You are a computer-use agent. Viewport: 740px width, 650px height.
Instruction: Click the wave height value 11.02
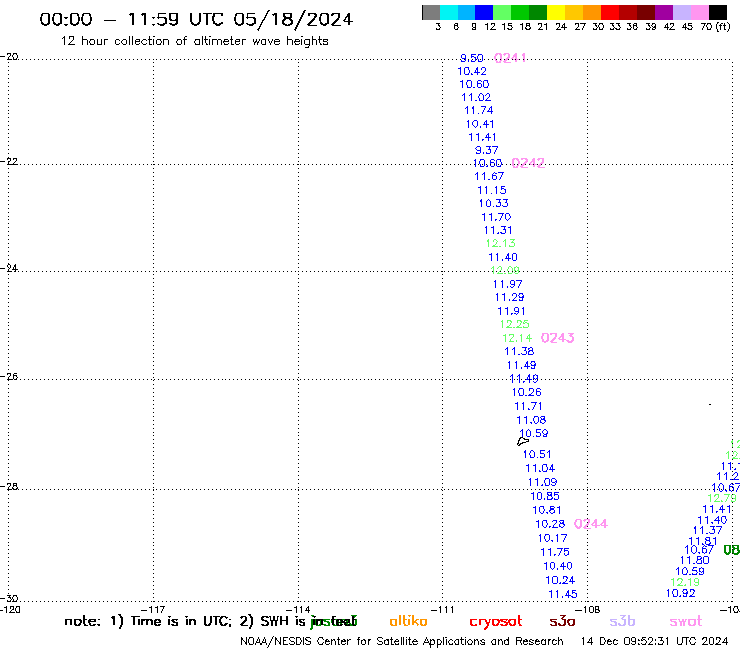coord(476,97)
